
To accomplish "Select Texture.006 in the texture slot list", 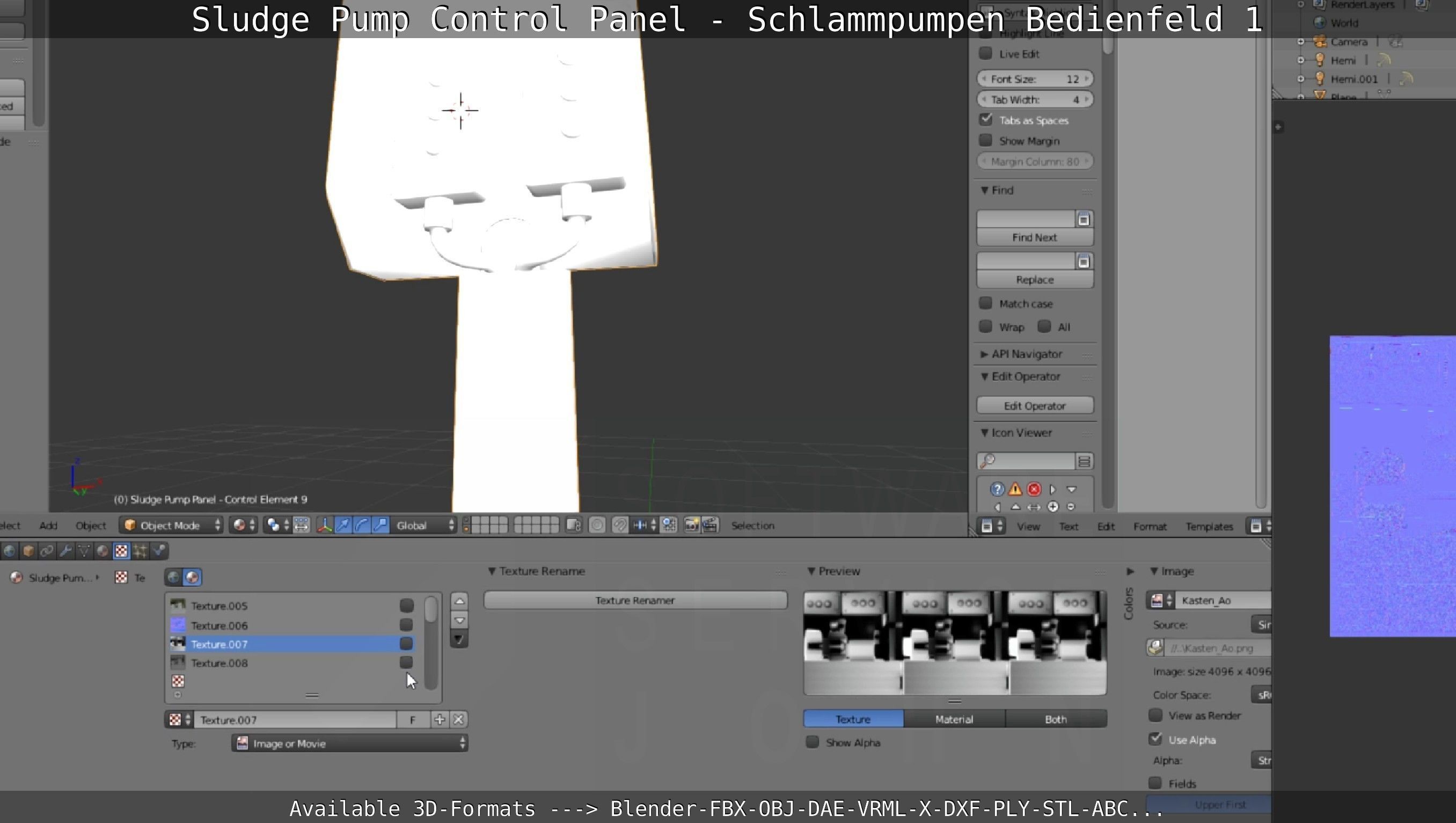I will click(x=220, y=625).
